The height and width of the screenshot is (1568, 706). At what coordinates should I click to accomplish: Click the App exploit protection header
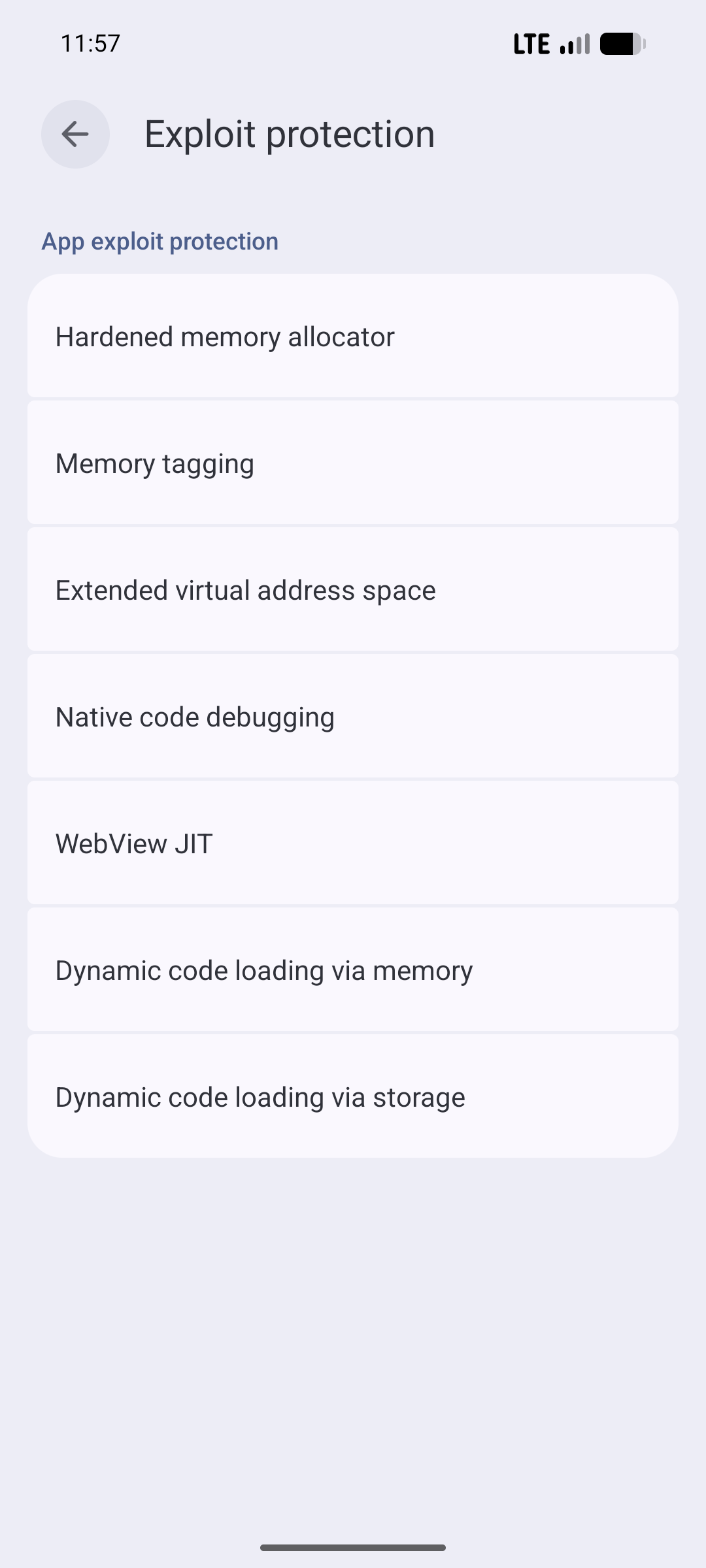click(x=160, y=241)
